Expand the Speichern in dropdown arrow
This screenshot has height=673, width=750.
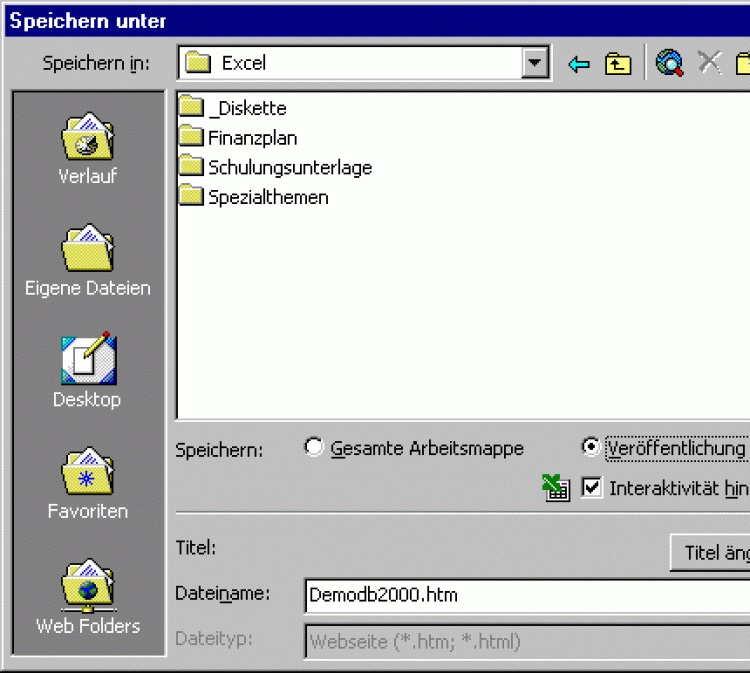[537, 64]
